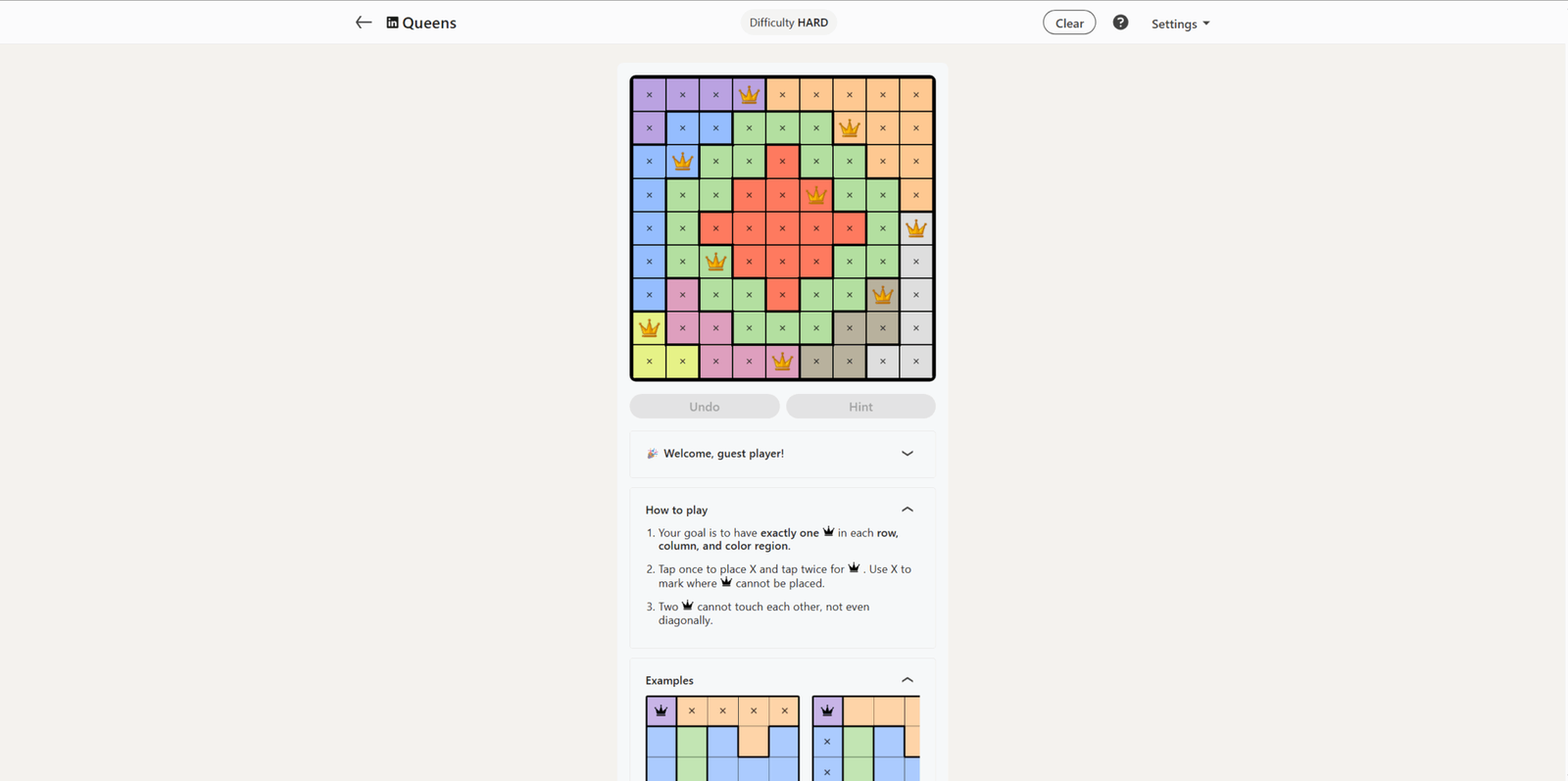1568x781 pixels.
Task: Expand the Welcome, guest player section
Action: (906, 454)
